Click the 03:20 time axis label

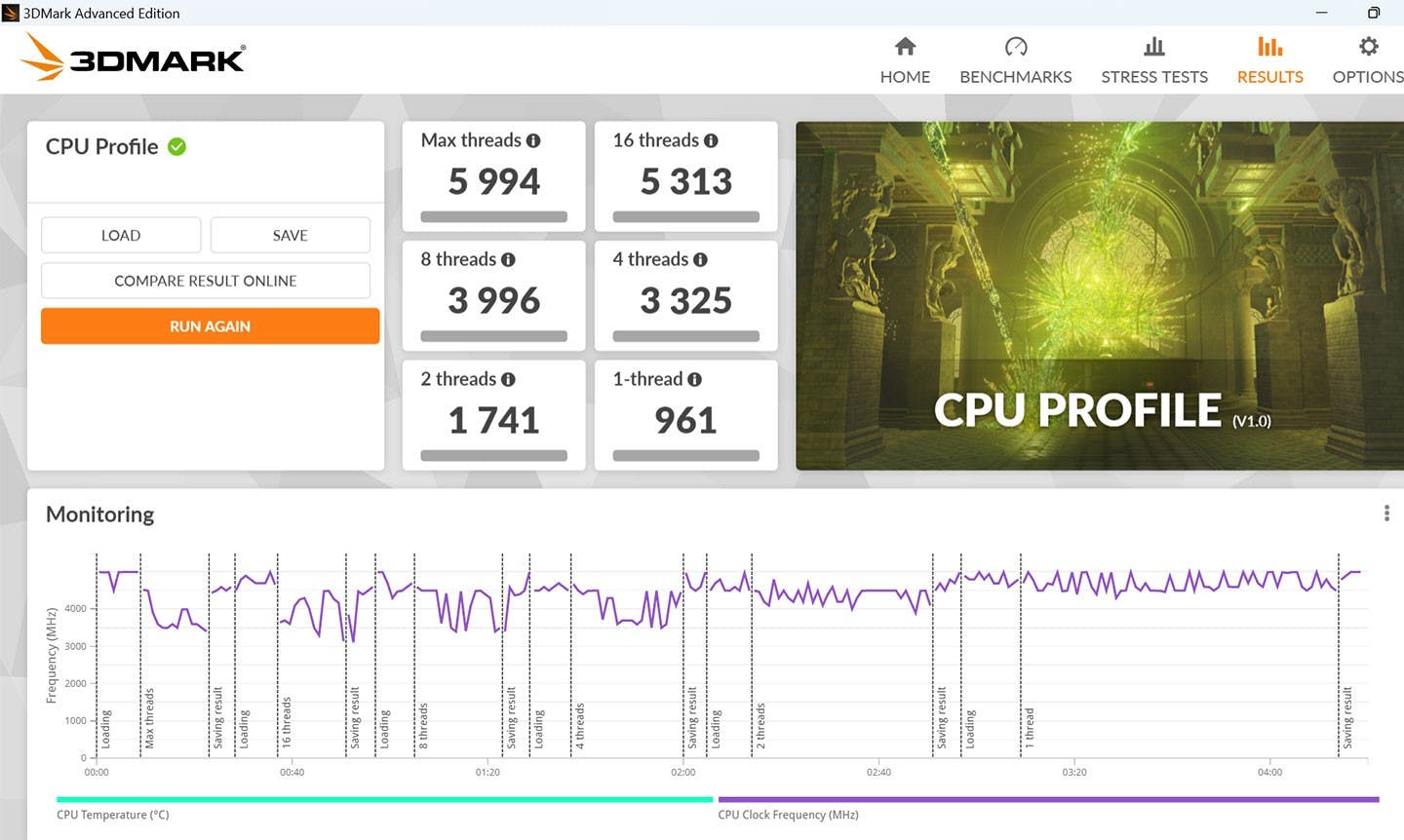(1074, 772)
